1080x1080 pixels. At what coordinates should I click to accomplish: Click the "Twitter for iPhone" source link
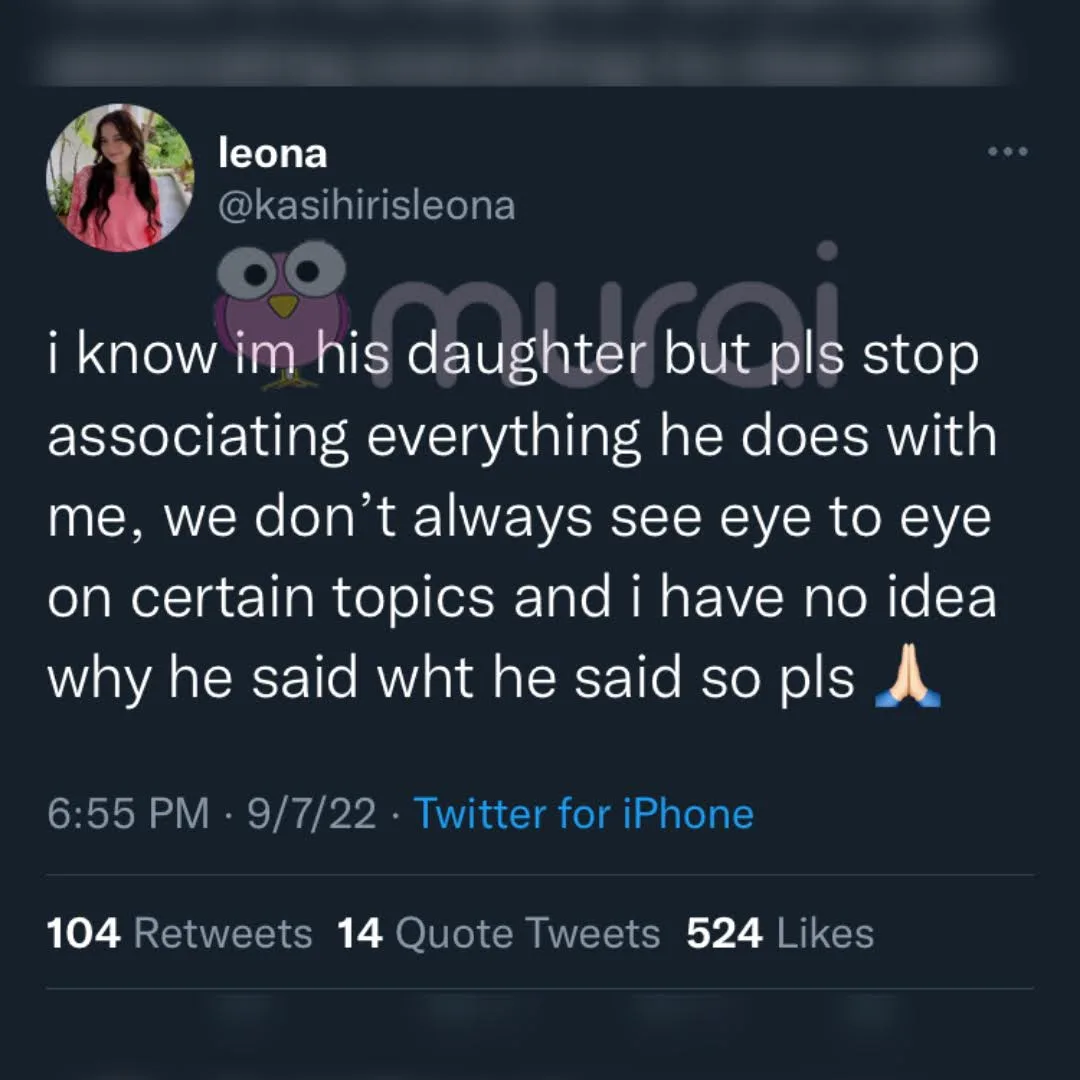click(x=583, y=813)
